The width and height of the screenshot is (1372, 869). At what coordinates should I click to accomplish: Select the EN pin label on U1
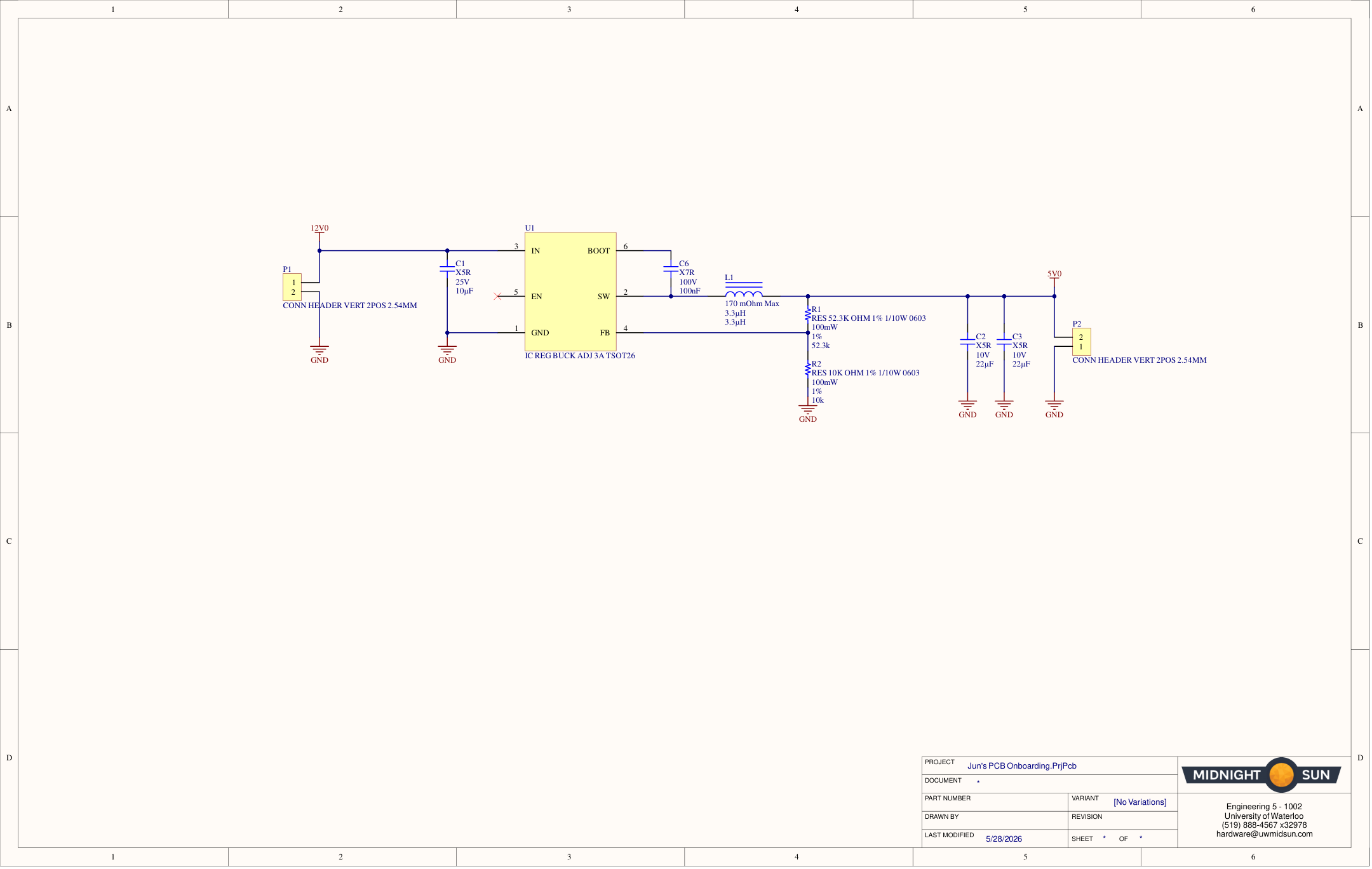[537, 297]
